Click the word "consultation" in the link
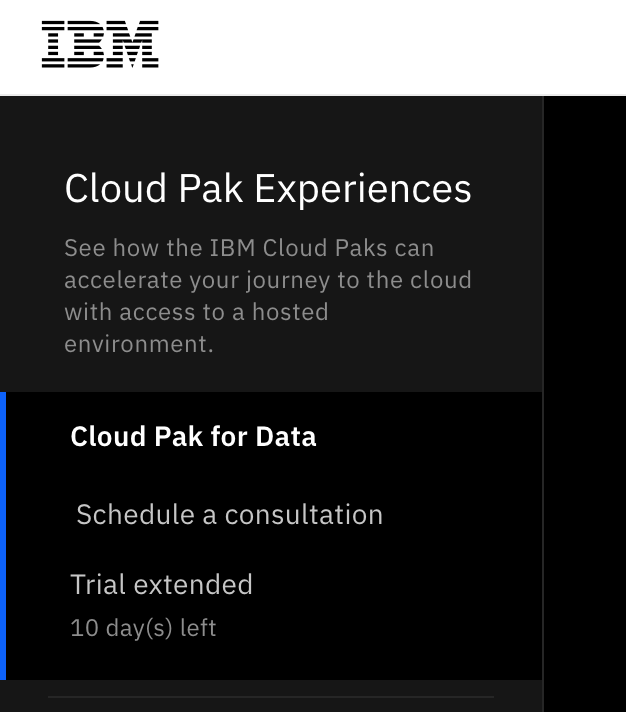 coord(303,515)
